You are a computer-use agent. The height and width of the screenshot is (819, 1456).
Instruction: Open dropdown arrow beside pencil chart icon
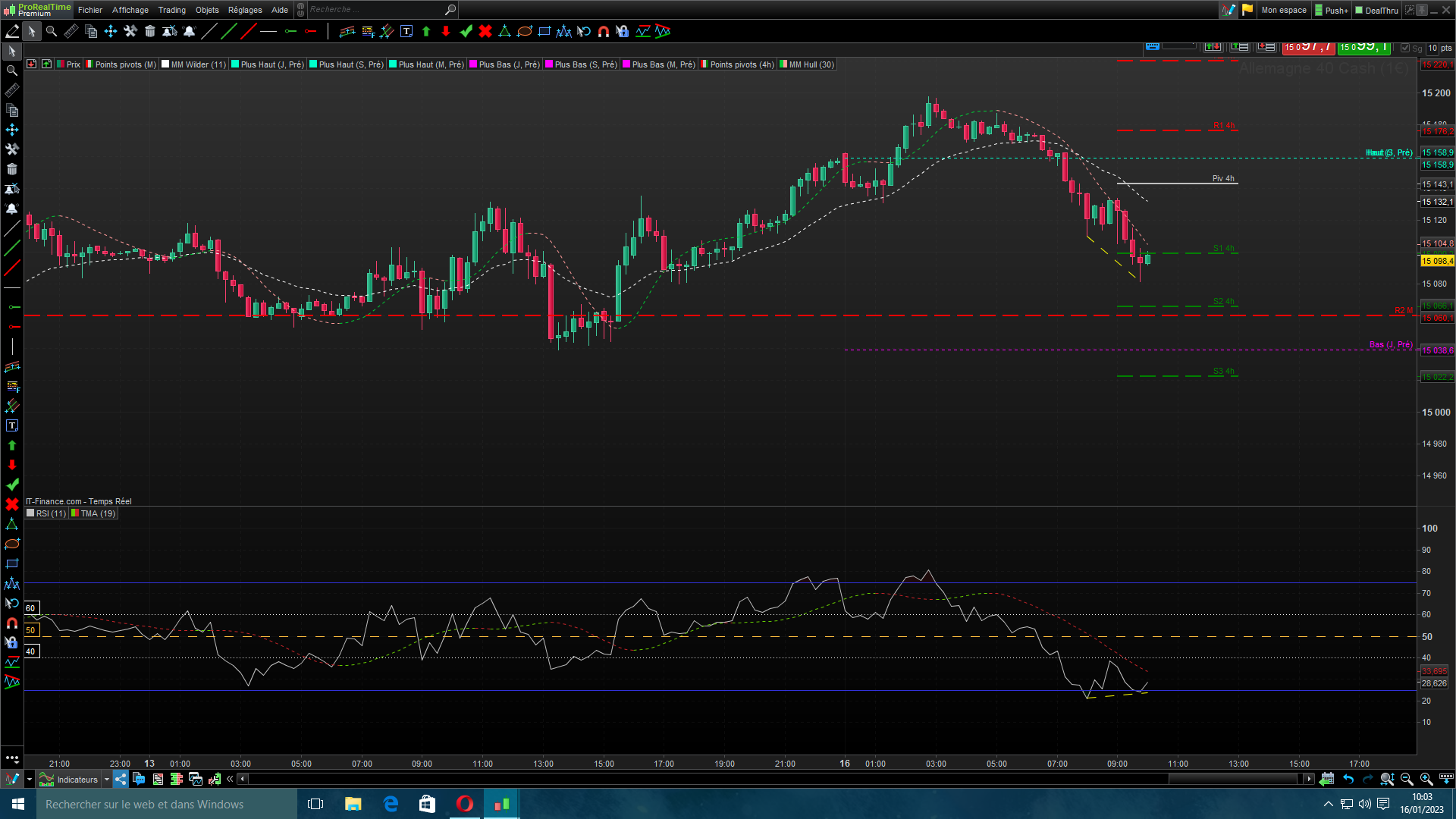tap(30, 779)
